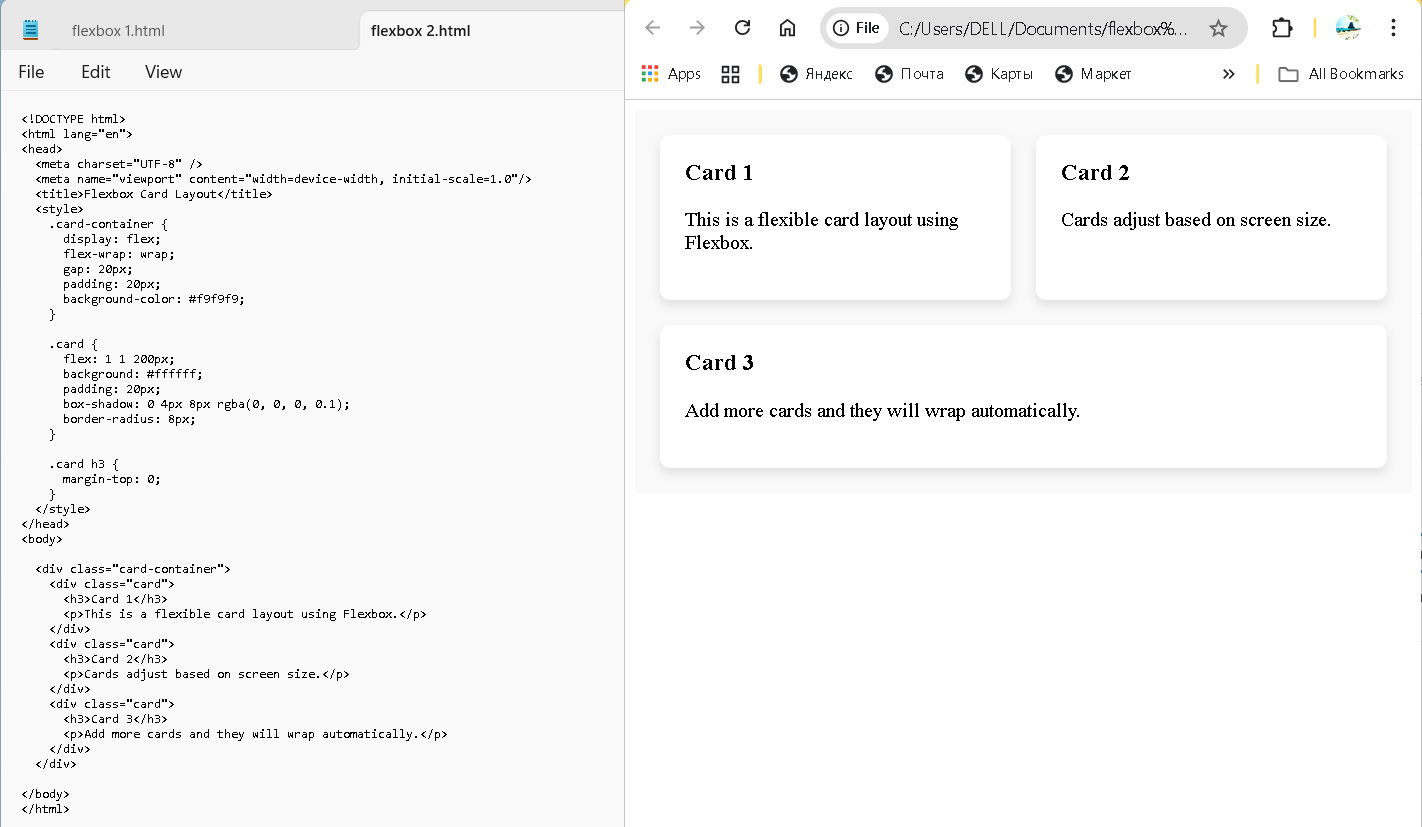The image size is (1422, 827).
Task: Reload the current page
Action: point(742,28)
